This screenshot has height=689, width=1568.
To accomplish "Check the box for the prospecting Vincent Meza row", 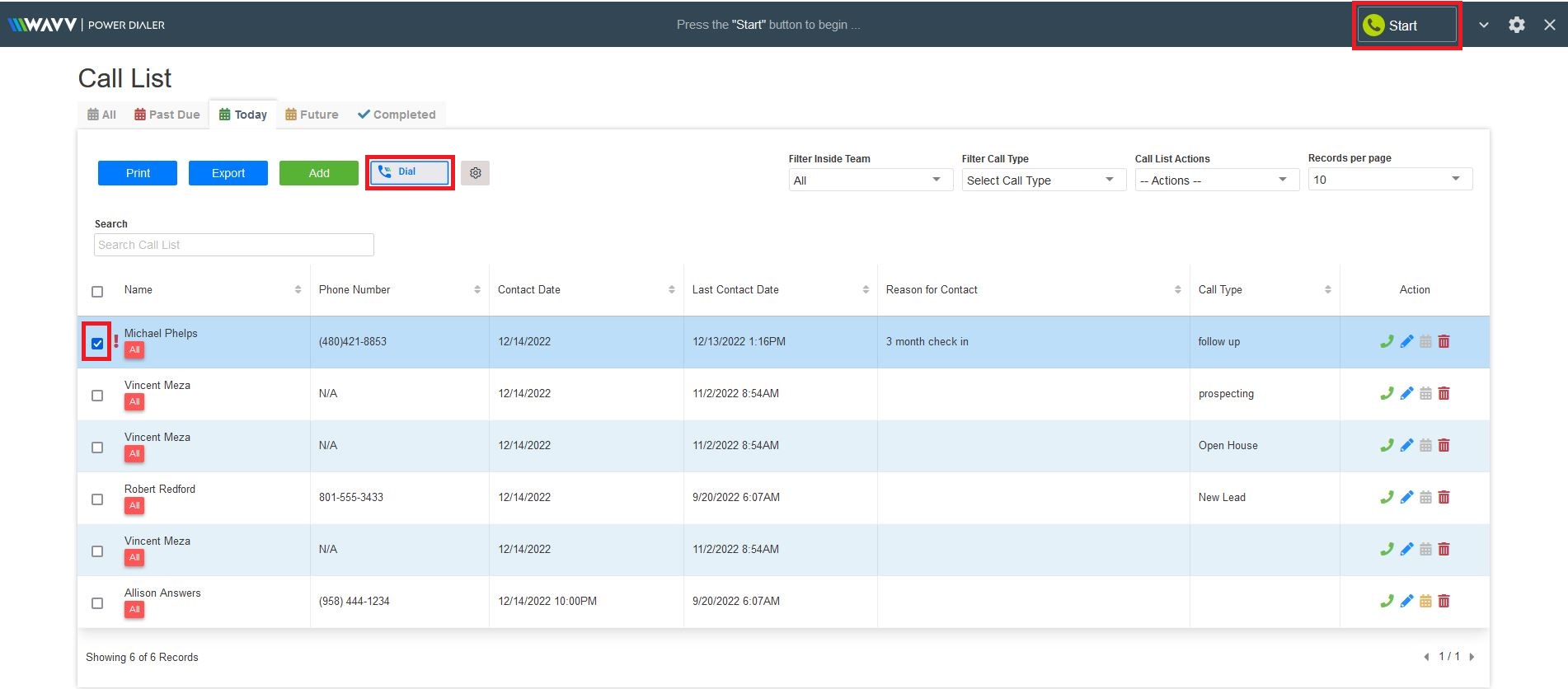I will pyautogui.click(x=97, y=396).
